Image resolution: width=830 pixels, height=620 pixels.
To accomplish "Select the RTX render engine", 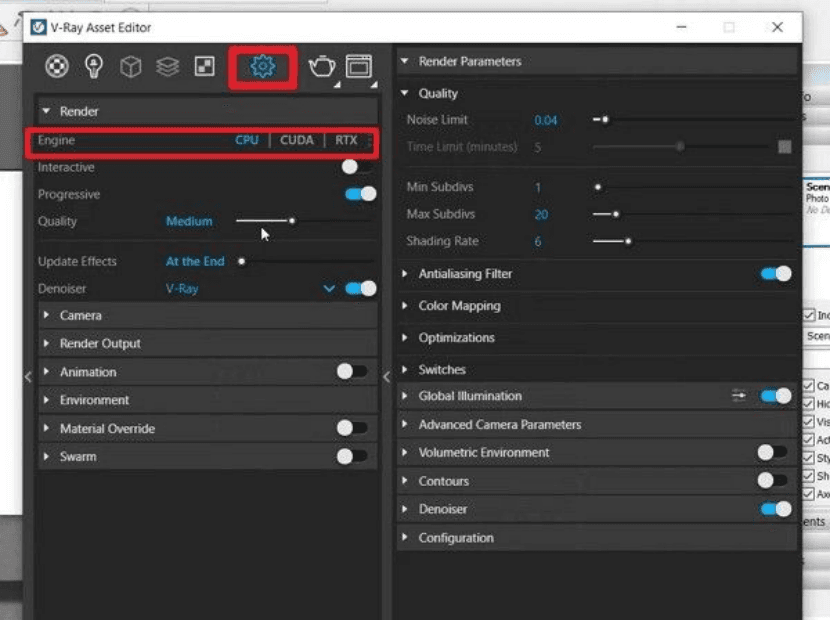I will pos(346,140).
